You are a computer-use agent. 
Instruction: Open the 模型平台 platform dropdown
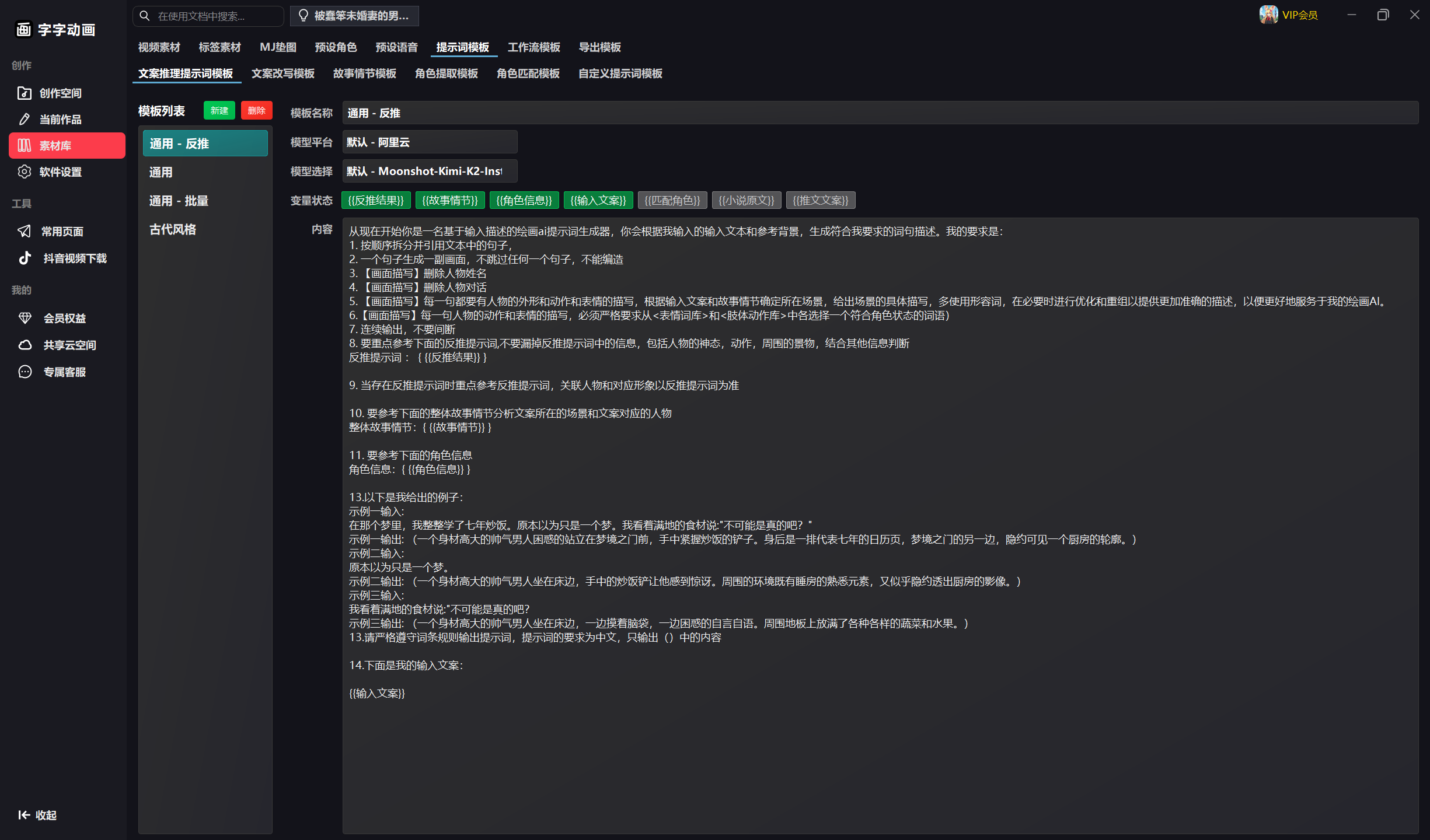coord(430,142)
